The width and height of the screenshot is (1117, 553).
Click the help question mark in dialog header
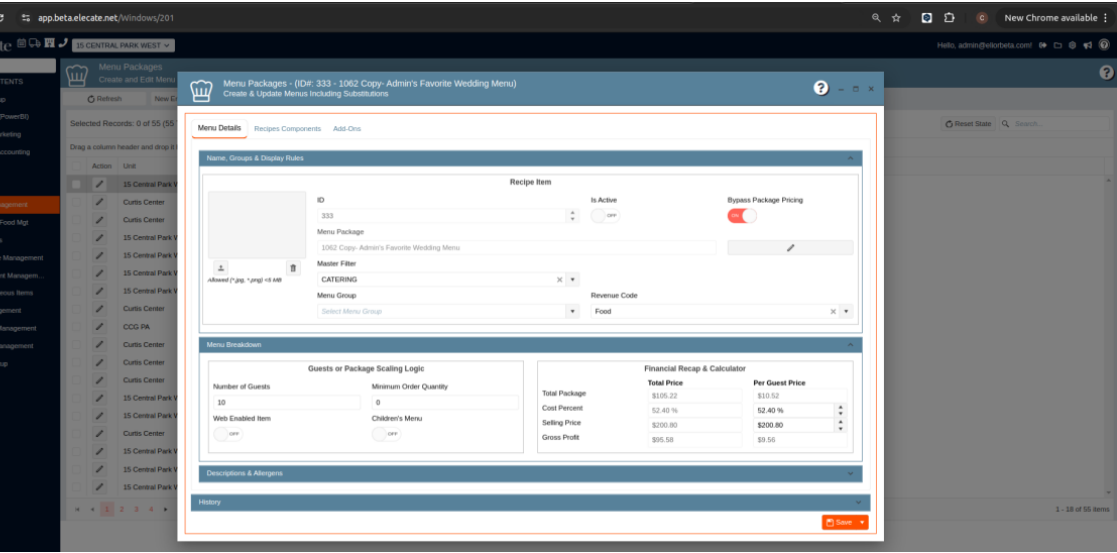tap(821, 88)
